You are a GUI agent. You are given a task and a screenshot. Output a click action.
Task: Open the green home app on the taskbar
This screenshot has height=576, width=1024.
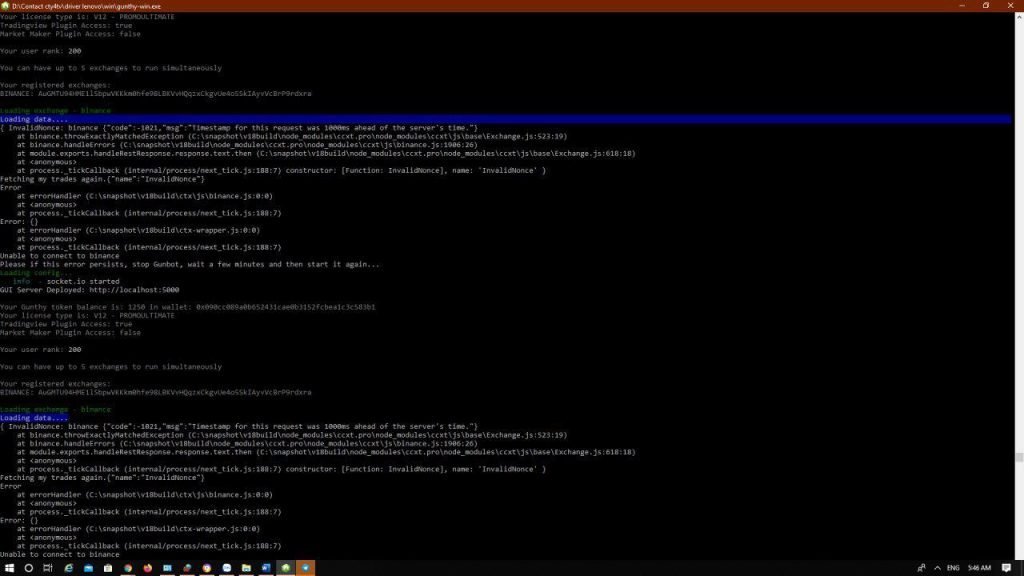point(285,568)
